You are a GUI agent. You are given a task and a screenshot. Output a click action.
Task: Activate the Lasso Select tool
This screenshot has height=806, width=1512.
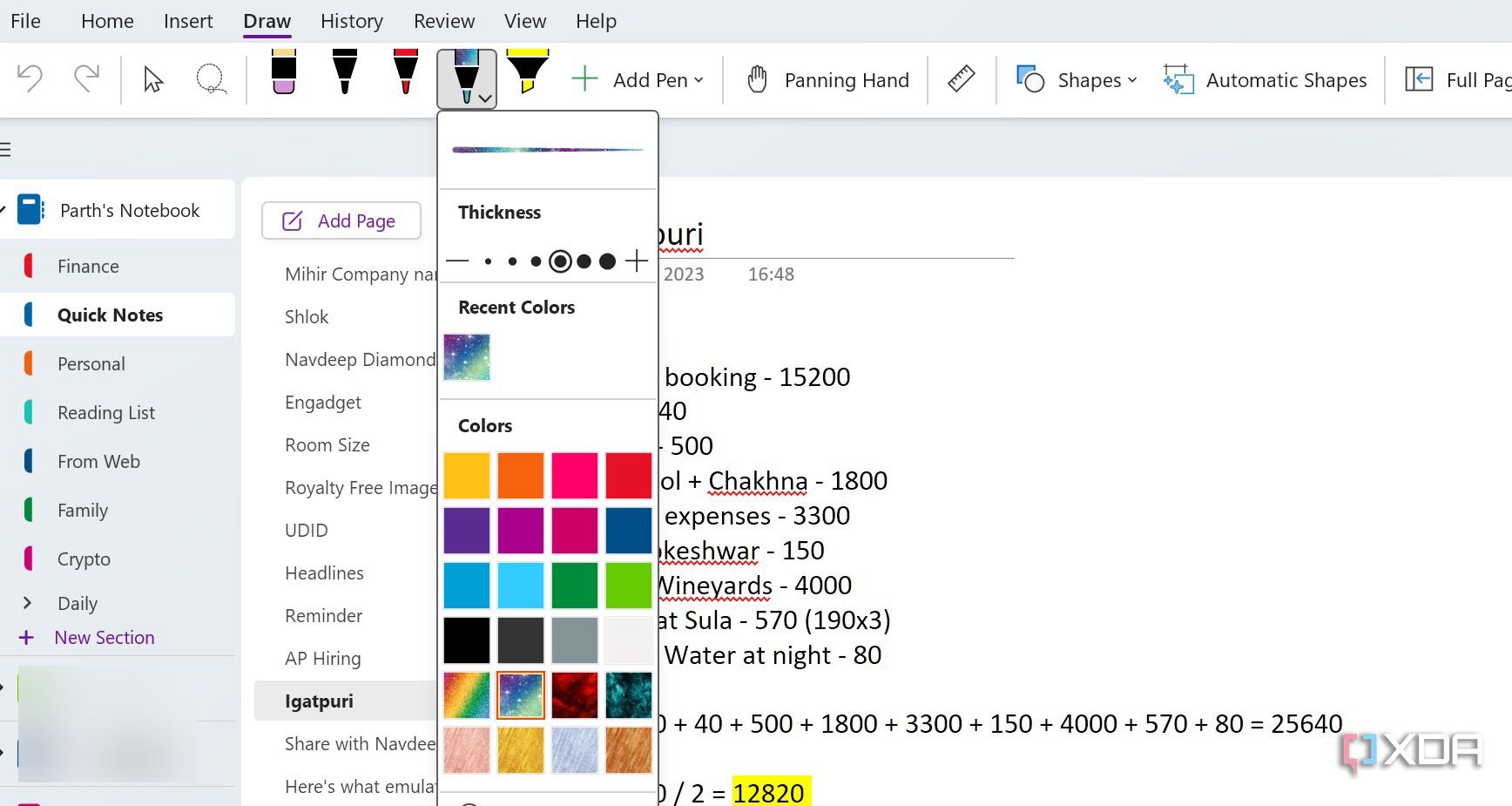[x=211, y=79]
